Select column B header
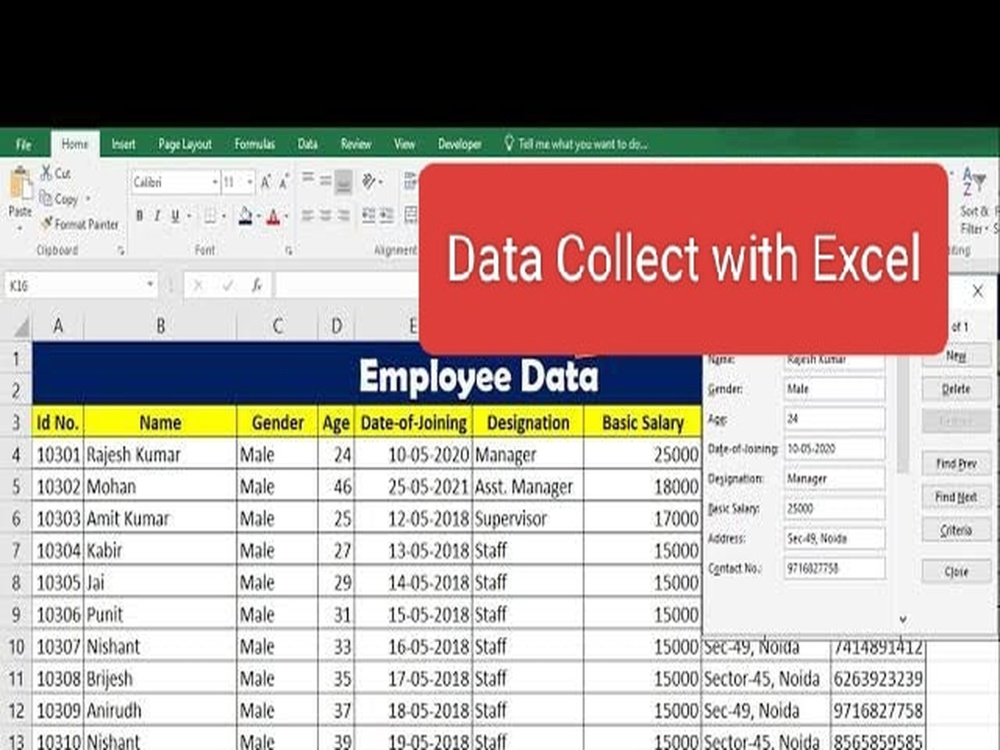The height and width of the screenshot is (750, 1000). tap(160, 327)
